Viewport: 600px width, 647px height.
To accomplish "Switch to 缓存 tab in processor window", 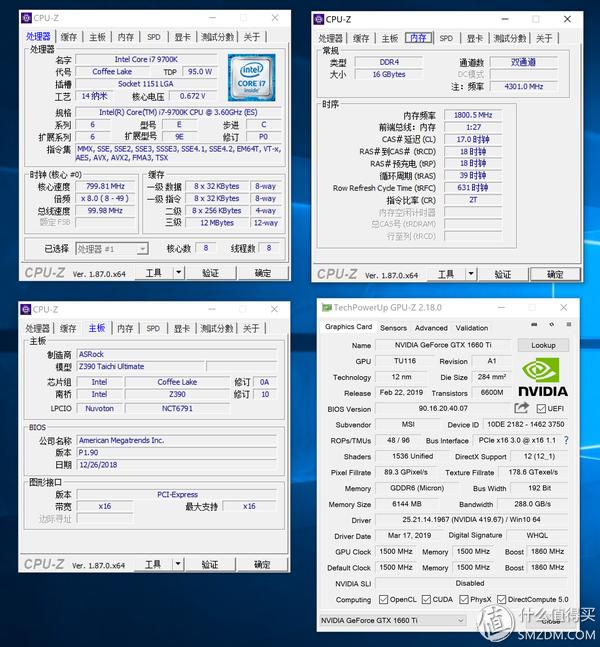I will [69, 37].
